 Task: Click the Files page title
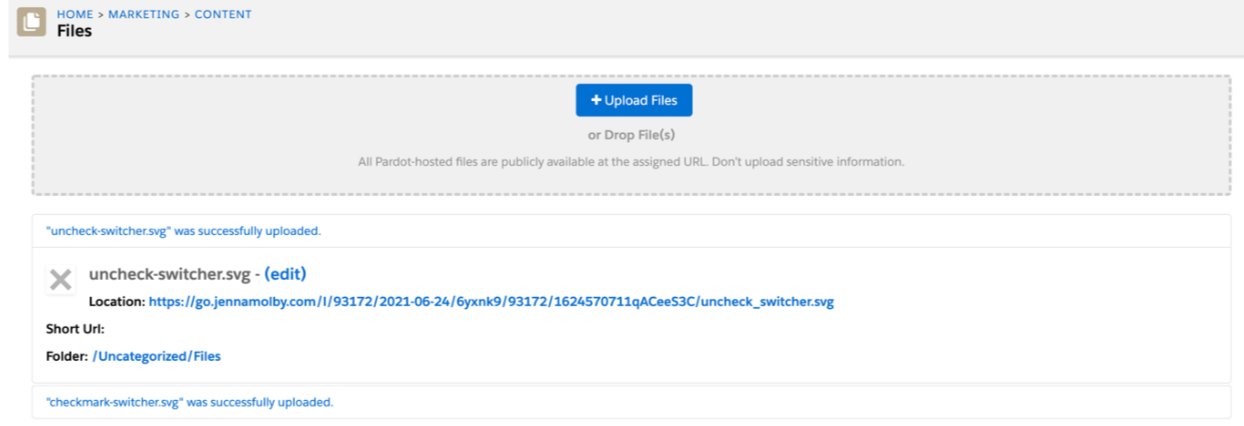74,31
